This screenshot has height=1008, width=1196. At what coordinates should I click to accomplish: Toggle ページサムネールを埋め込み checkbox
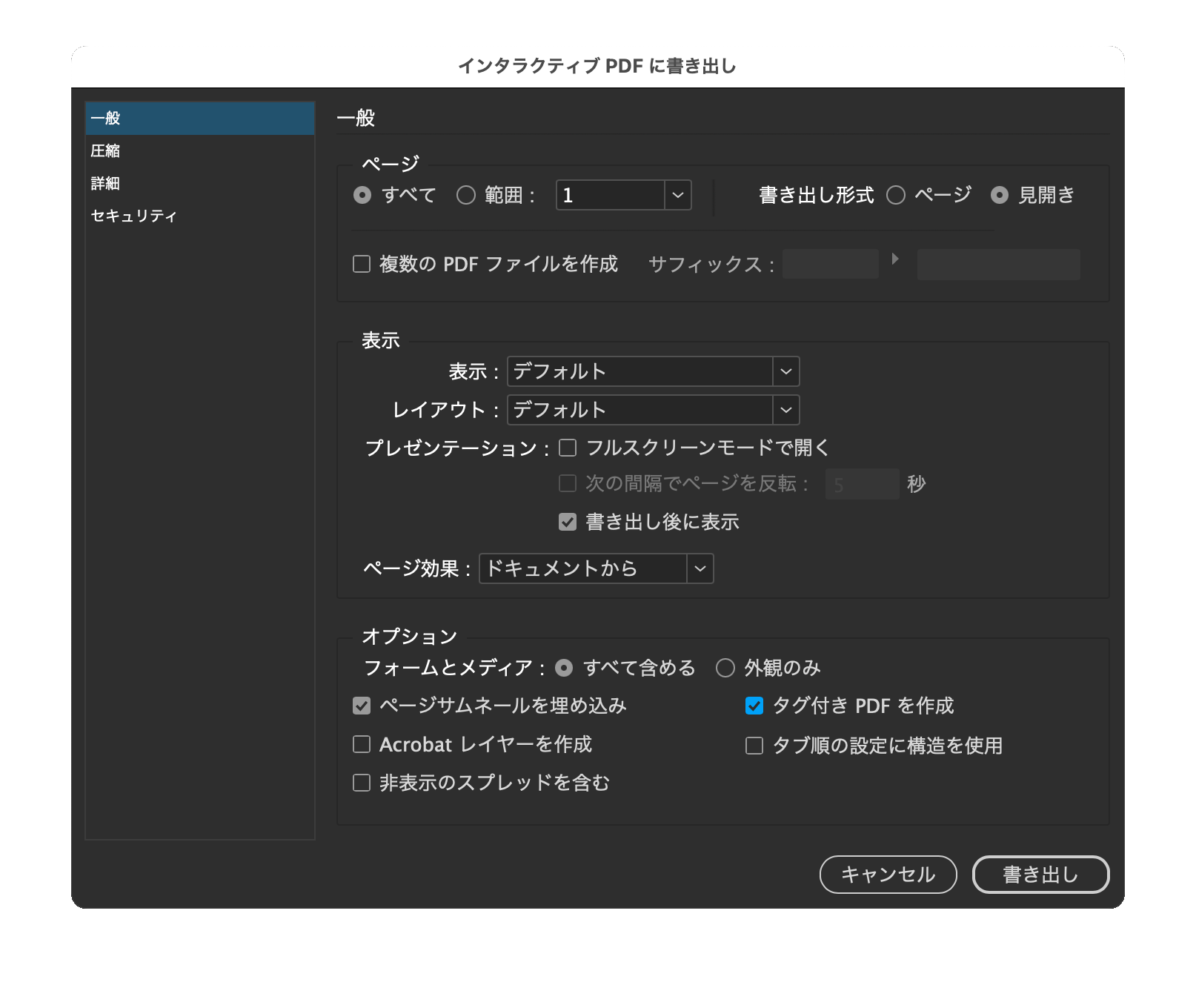362,706
